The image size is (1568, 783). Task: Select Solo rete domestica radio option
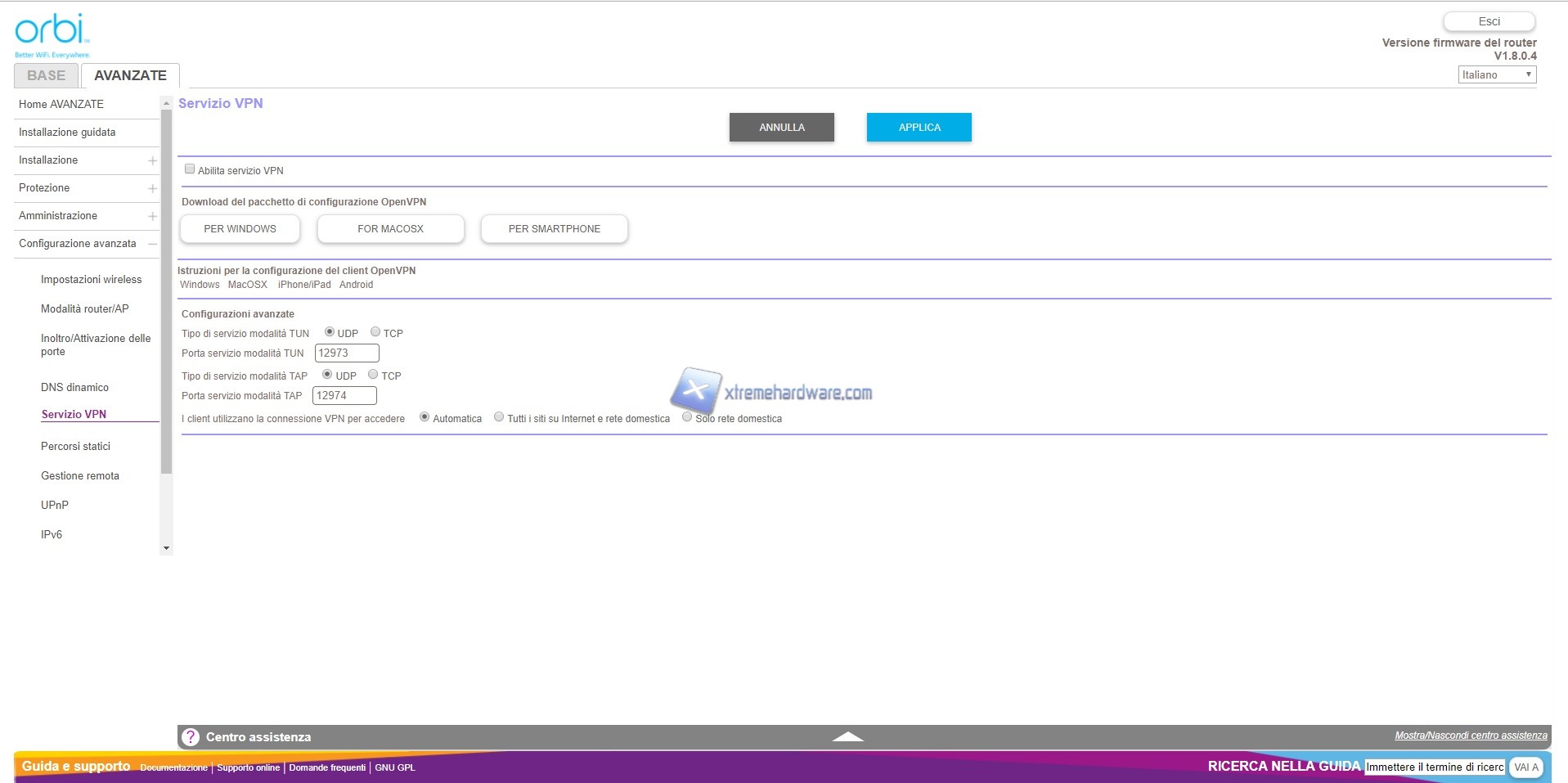(687, 417)
